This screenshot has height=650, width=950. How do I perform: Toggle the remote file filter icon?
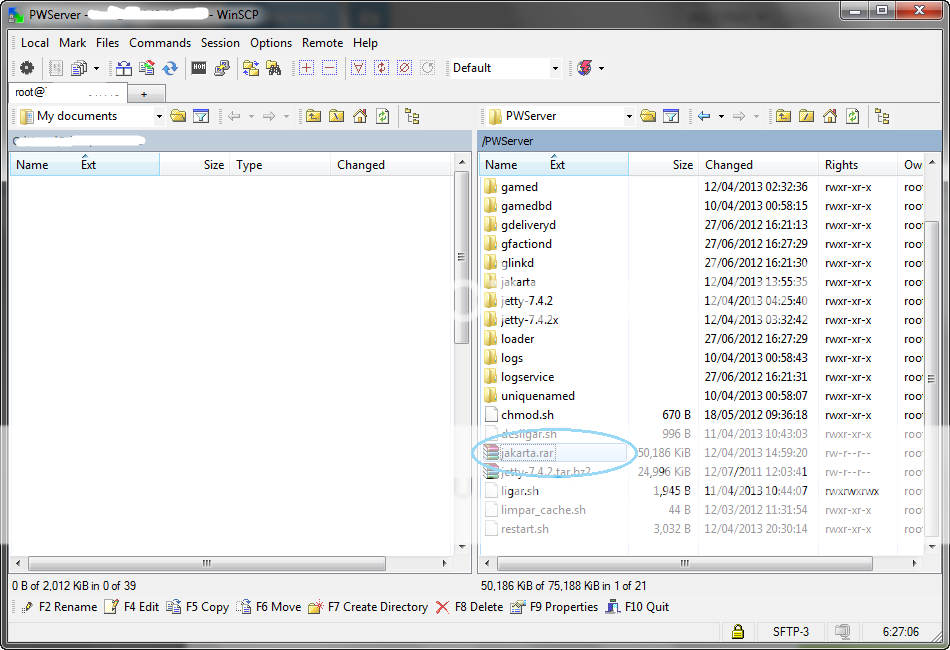pyautogui.click(x=669, y=116)
